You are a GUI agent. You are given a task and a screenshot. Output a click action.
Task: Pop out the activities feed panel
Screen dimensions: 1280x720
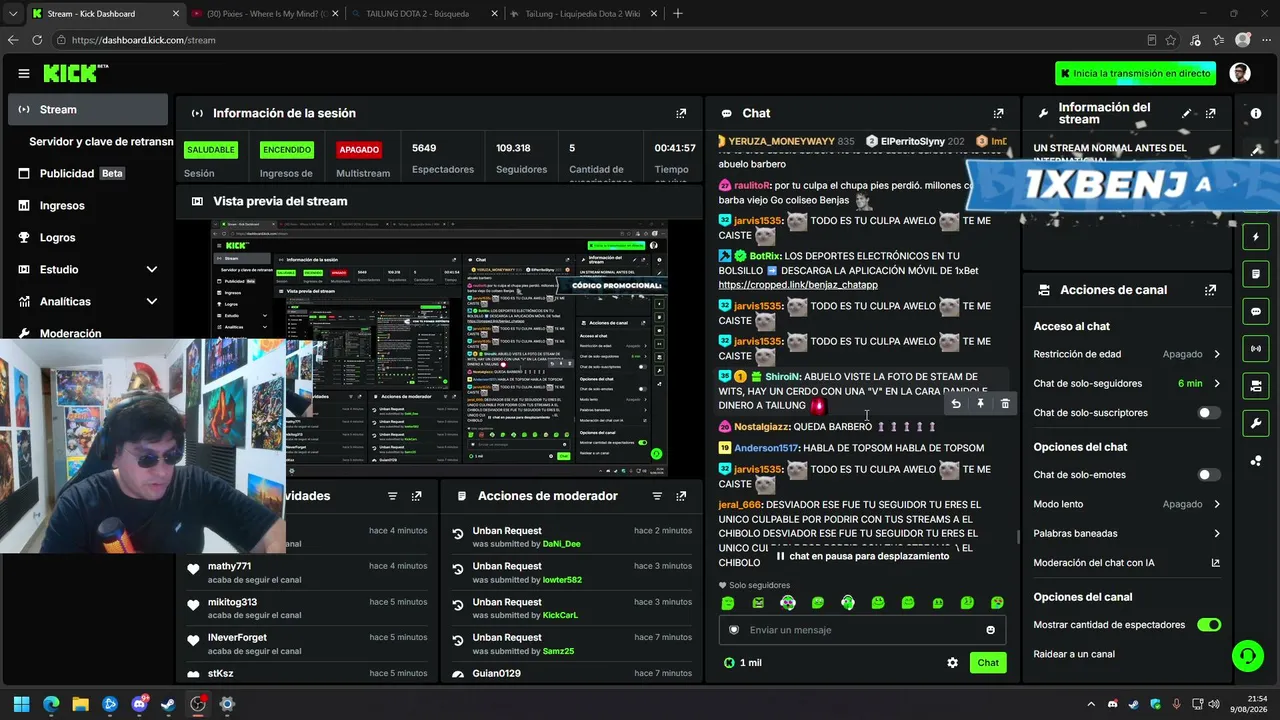pos(416,496)
